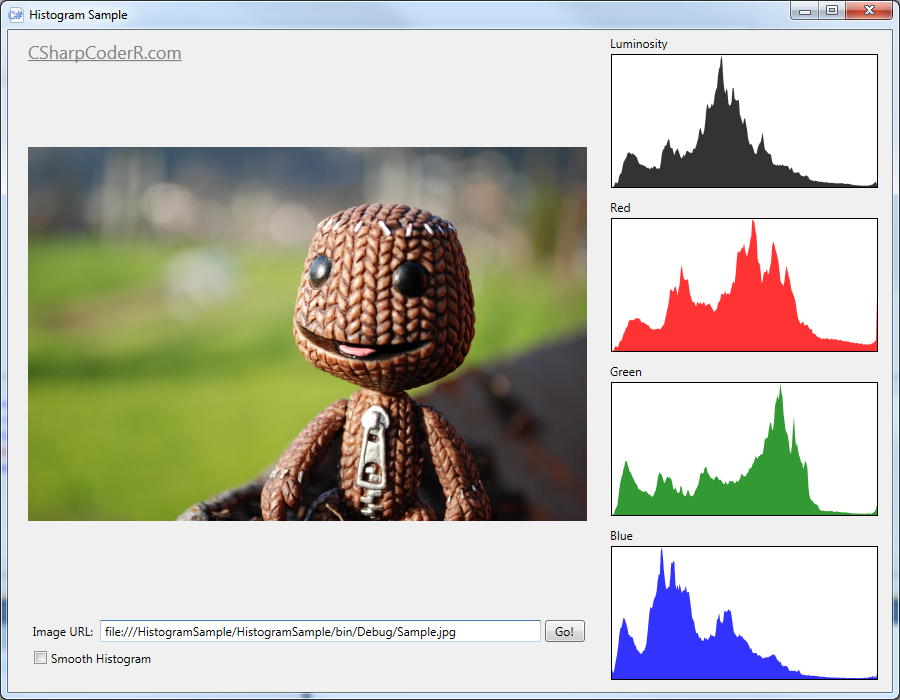This screenshot has width=900, height=700.
Task: Click the Green label
Action: pyautogui.click(x=626, y=372)
